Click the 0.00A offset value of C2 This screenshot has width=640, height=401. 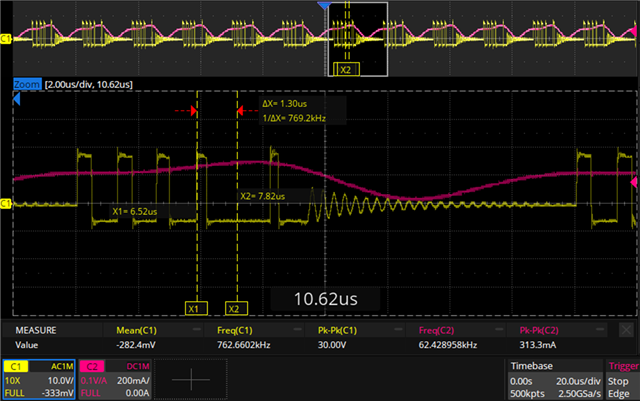pyautogui.click(x=138, y=393)
